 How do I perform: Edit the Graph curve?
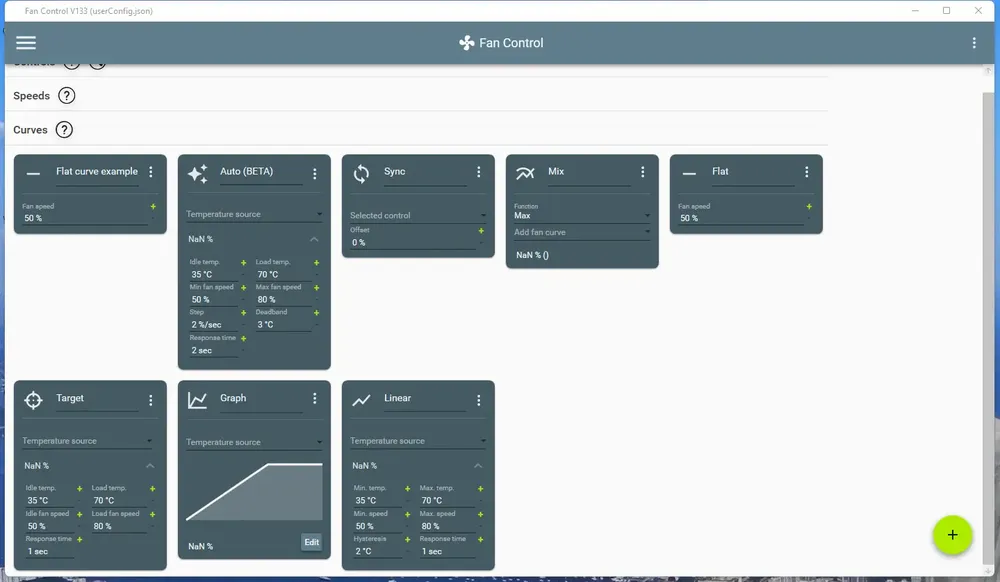(311, 542)
